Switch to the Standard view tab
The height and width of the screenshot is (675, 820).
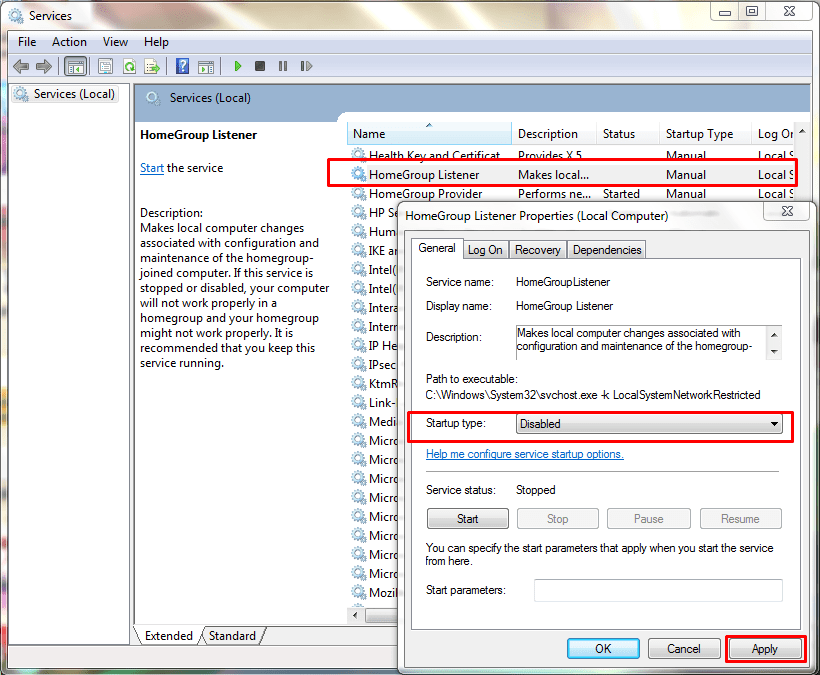(232, 636)
